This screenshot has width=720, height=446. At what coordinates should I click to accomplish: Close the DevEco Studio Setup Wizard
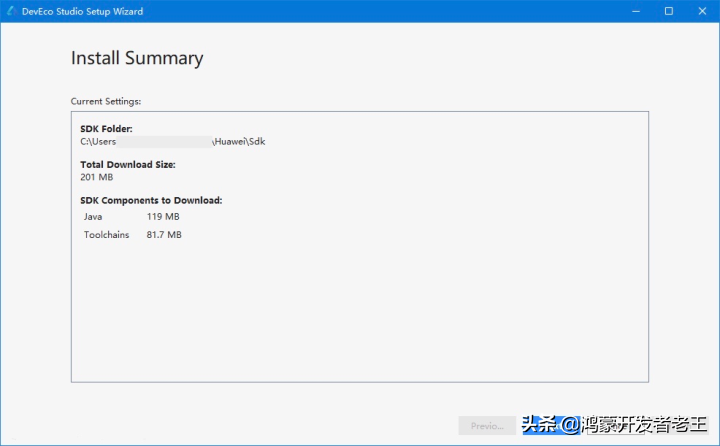[x=703, y=11]
